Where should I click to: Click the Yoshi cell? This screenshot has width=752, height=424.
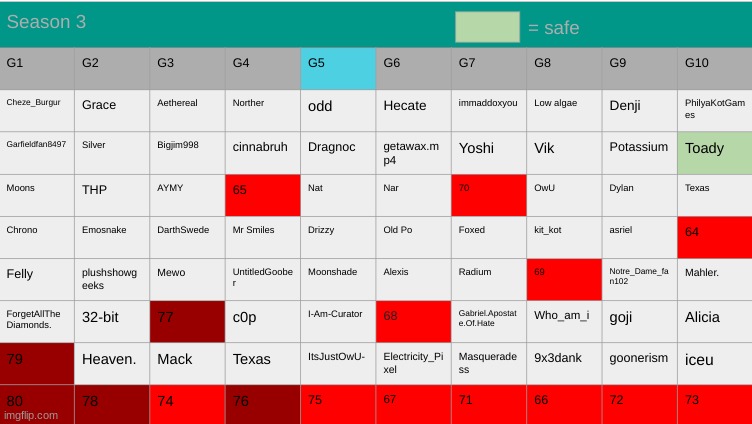(x=489, y=153)
